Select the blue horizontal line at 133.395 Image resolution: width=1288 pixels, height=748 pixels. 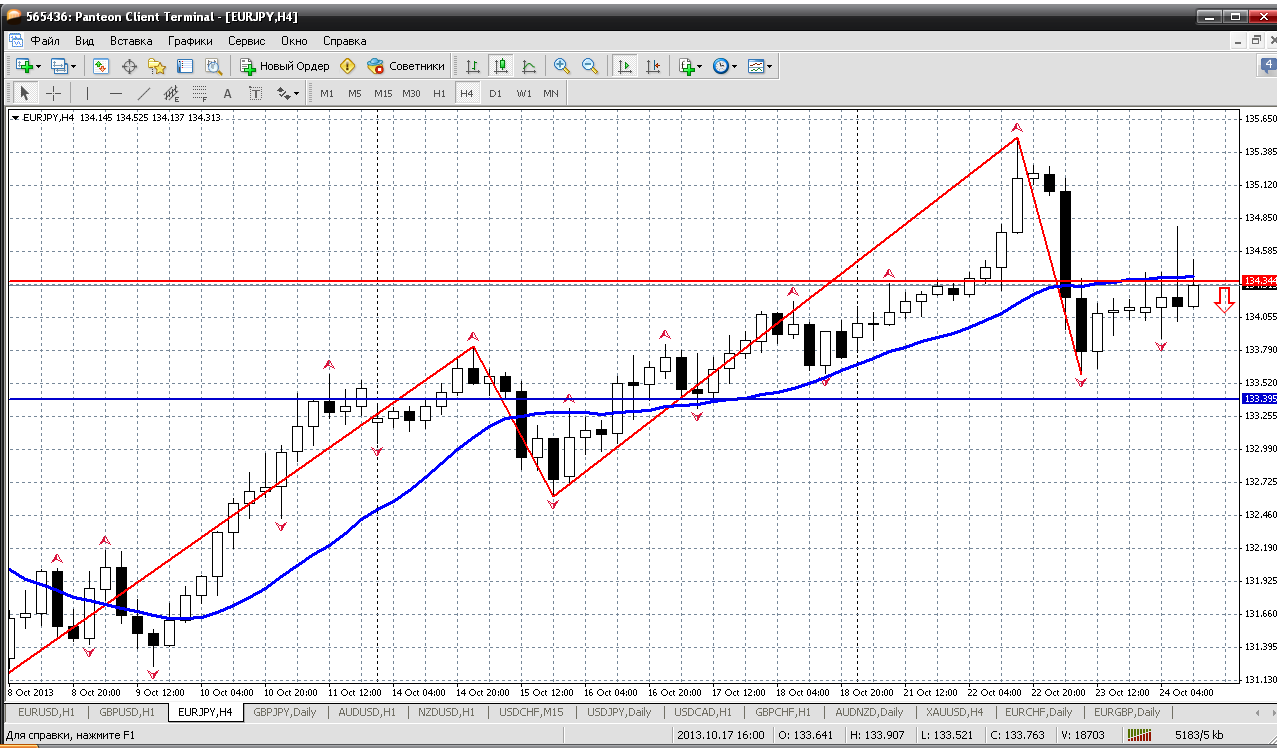622,399
